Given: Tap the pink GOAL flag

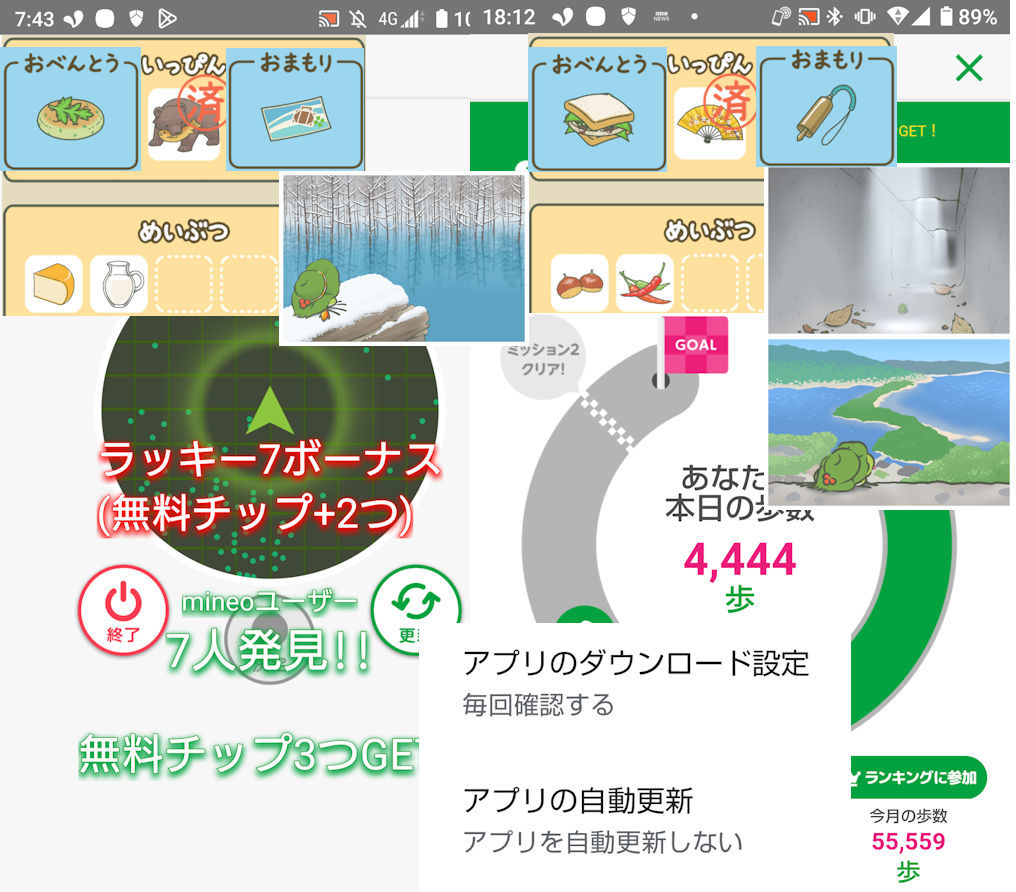Looking at the screenshot, I should tap(695, 345).
